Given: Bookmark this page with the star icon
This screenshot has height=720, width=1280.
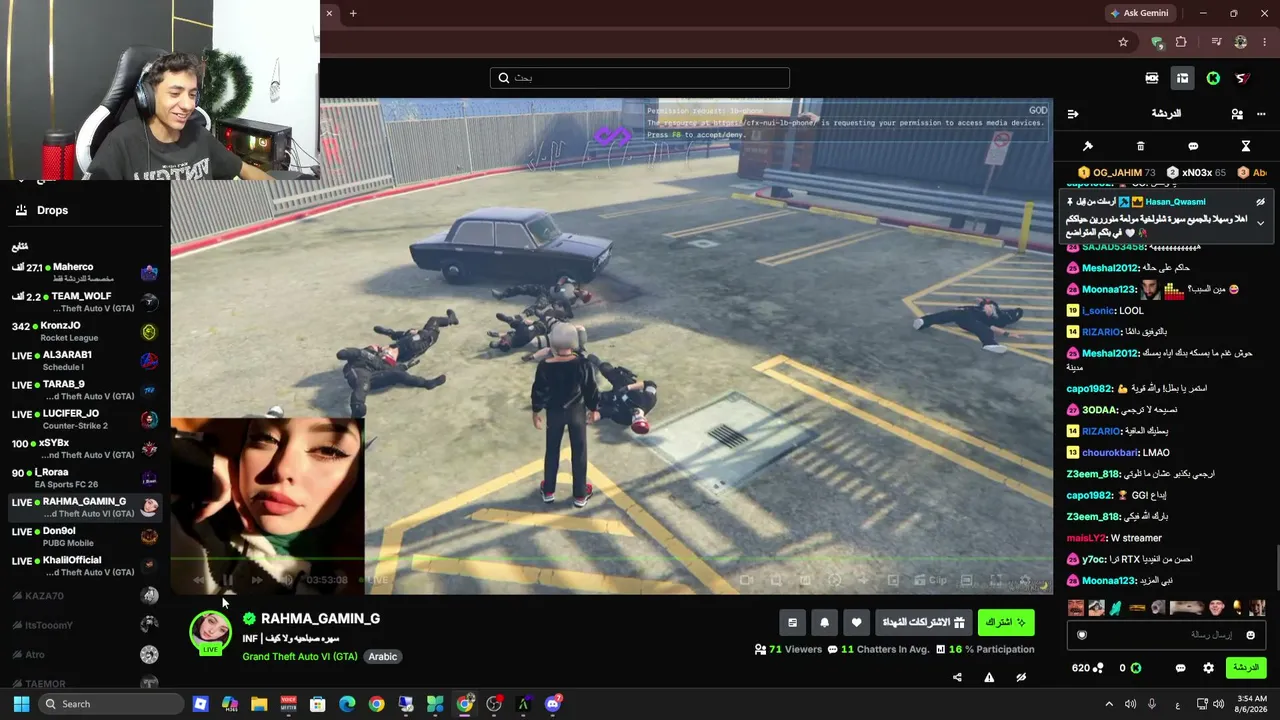Looking at the screenshot, I should point(1123,42).
